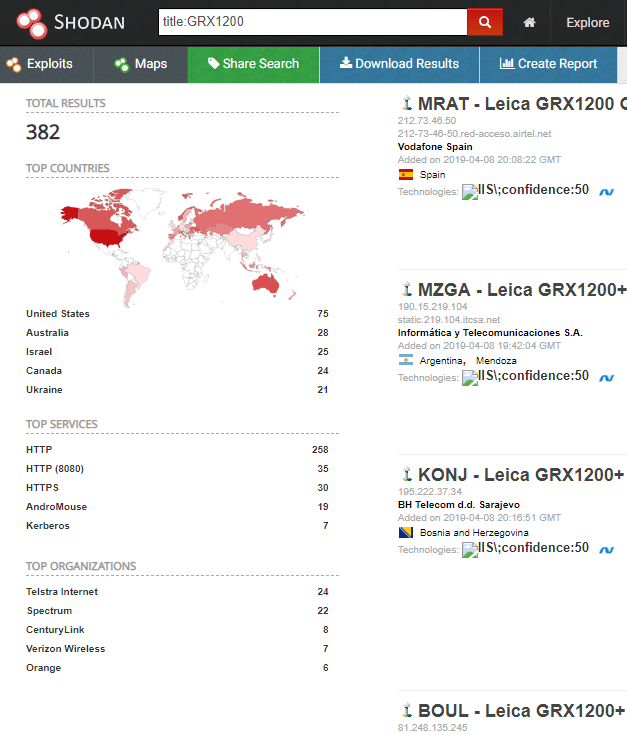Screen dimensions: 627x735
Task: Click the IIS technology image in MRAT result
Action: pyautogui.click(x=470, y=192)
